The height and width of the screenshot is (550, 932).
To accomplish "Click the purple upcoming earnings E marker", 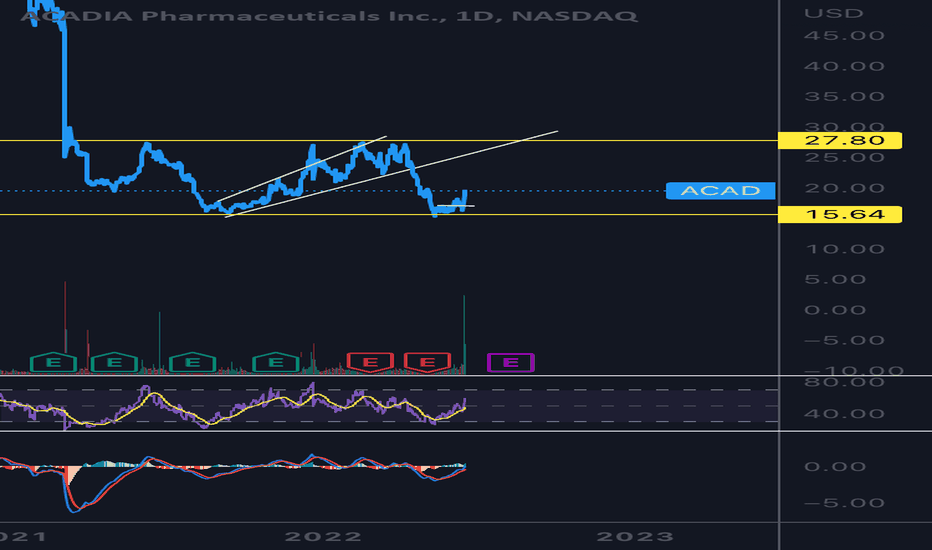I will 511,362.
